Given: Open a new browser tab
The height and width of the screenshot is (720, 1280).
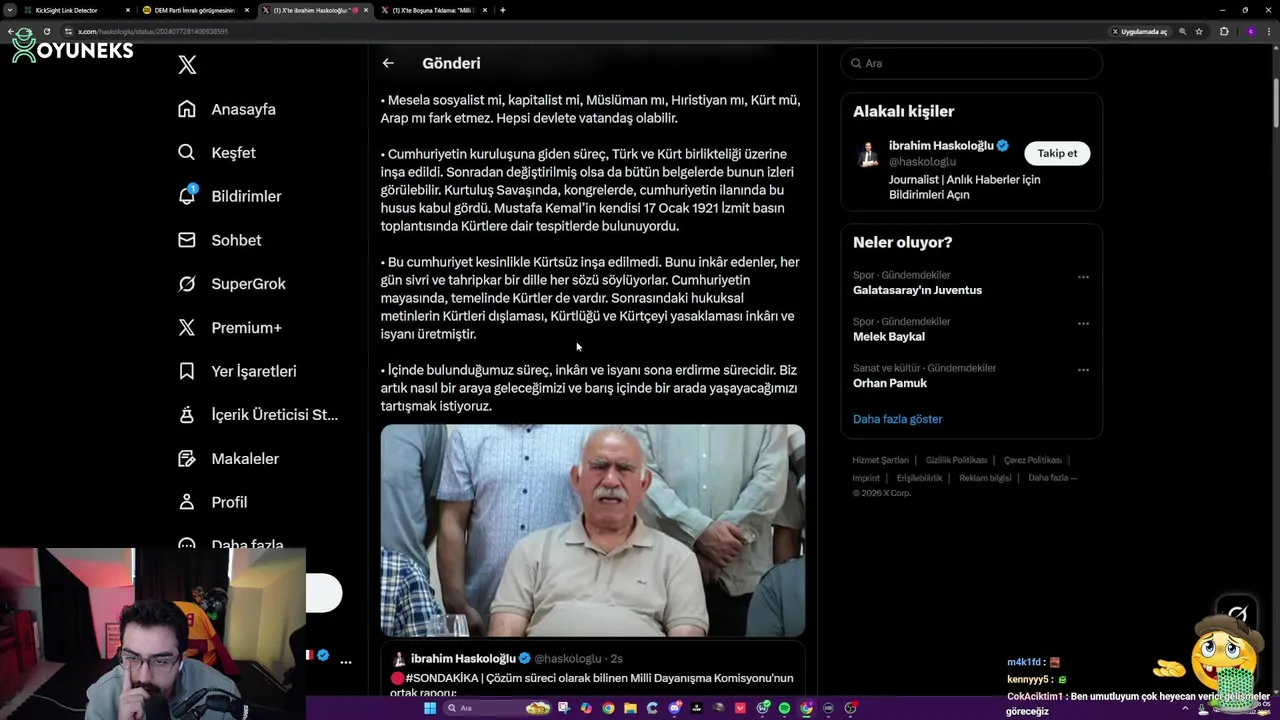Looking at the screenshot, I should 502,10.
